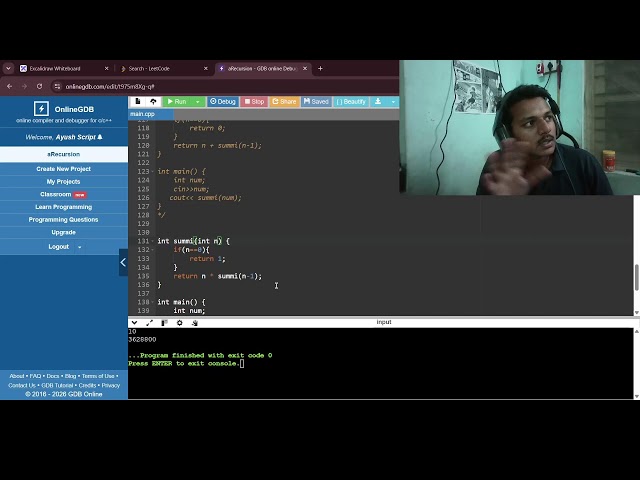Open the Docs footer link
Viewport: 640px width, 480px height.
[x=53, y=376]
